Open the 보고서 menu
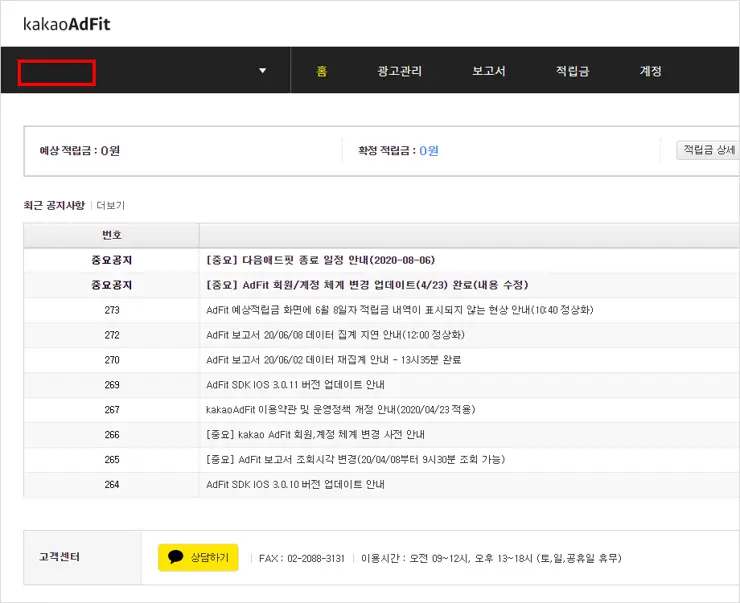 [x=489, y=71]
